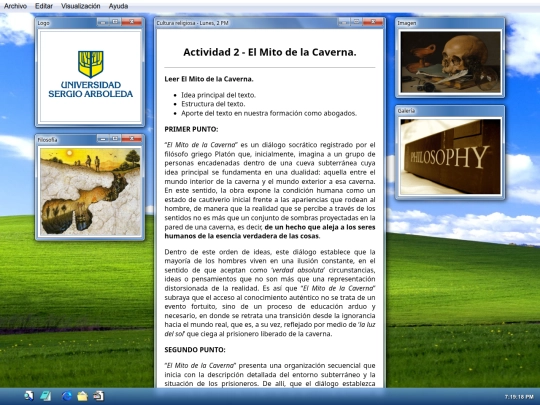Click the skull painting in Imagen window

(x=450, y=62)
